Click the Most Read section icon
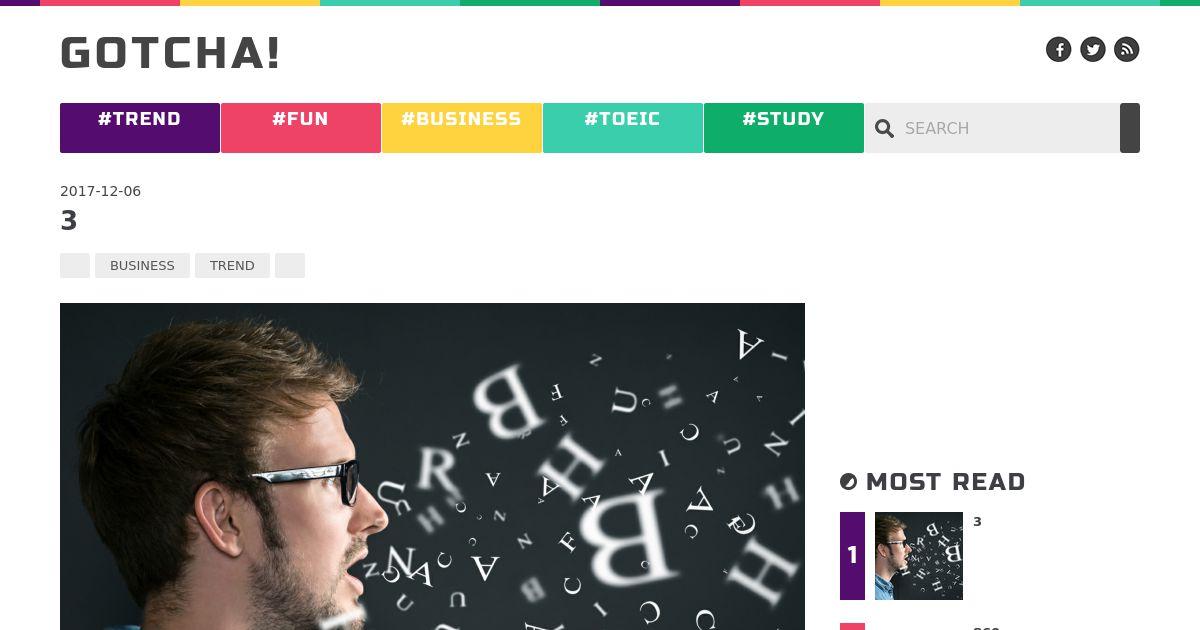Image resolution: width=1200 pixels, height=630 pixels. pos(849,482)
